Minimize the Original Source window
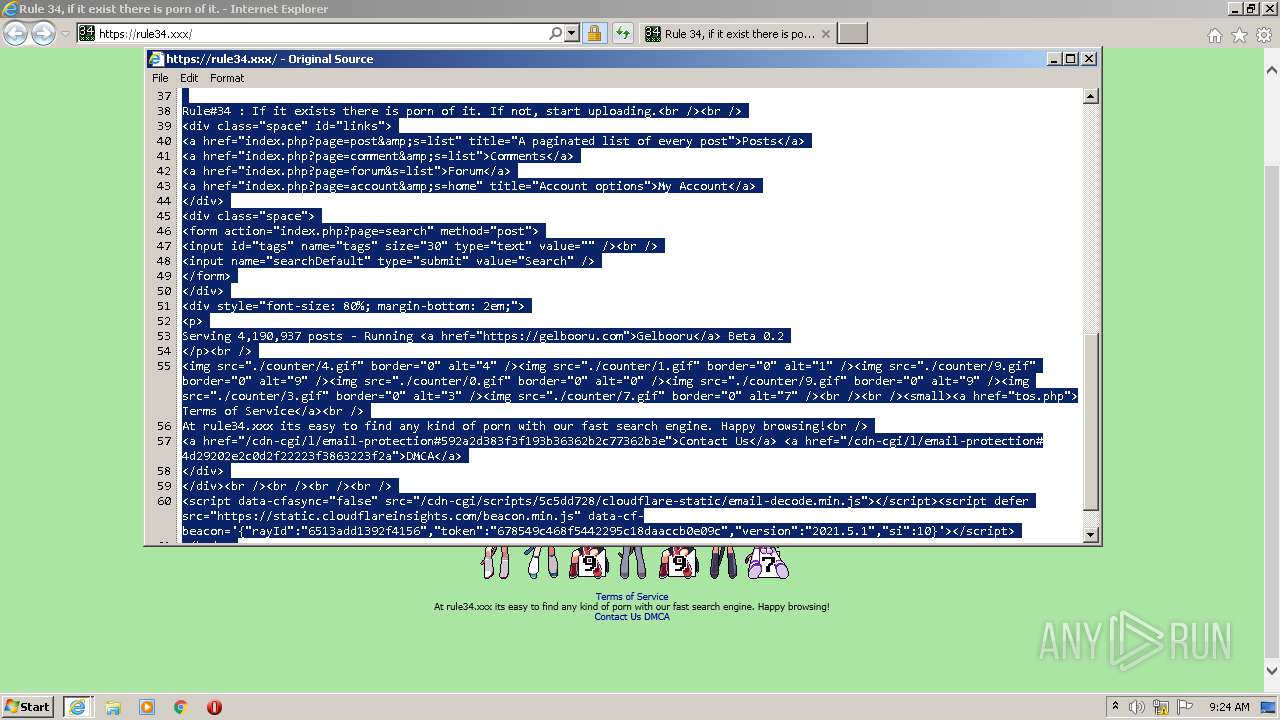This screenshot has width=1280, height=720. point(1055,59)
